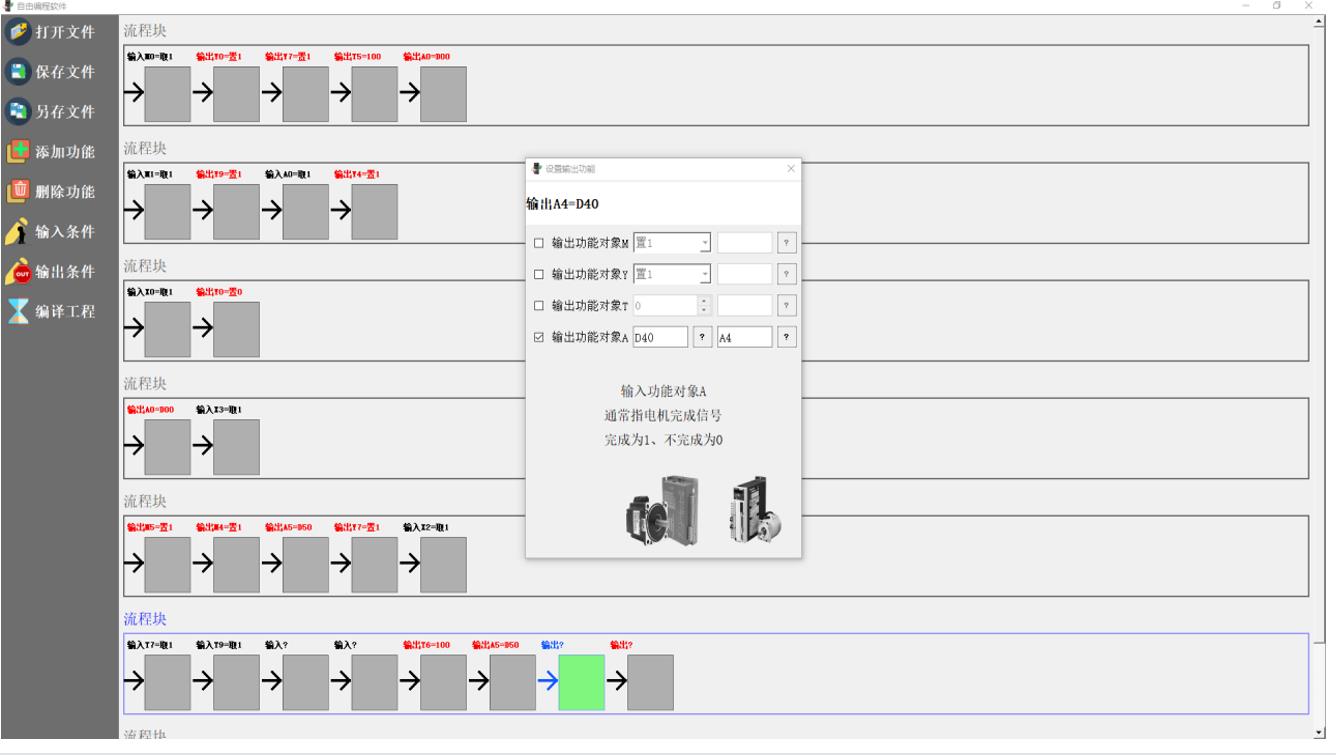
Task: Expand the 输出功能对象Y 置1 dropdown
Action: pyautogui.click(x=704, y=274)
